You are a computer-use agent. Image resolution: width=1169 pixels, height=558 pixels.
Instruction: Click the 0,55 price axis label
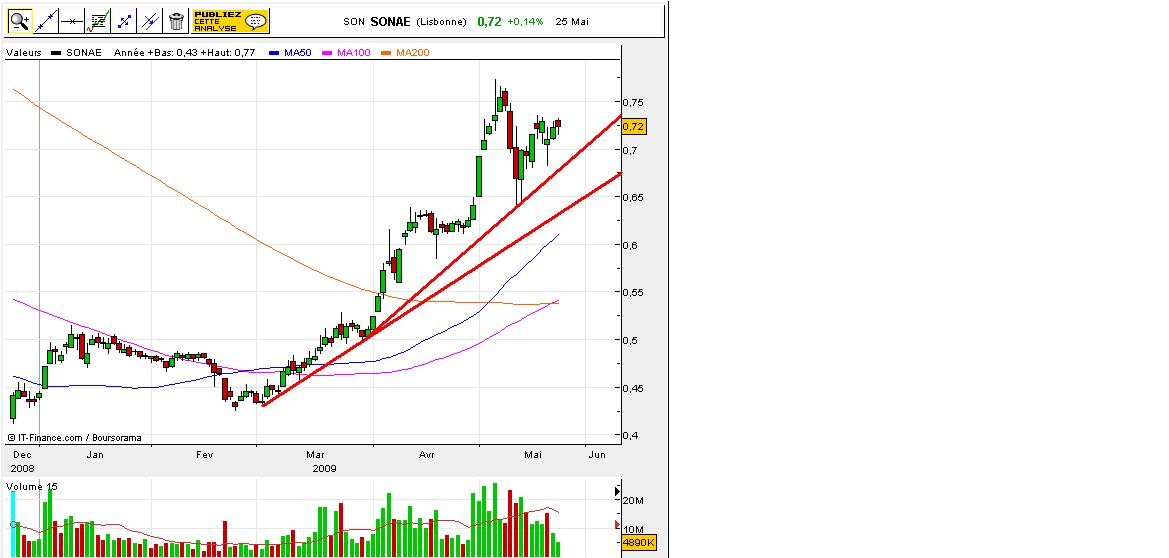pyautogui.click(x=634, y=293)
